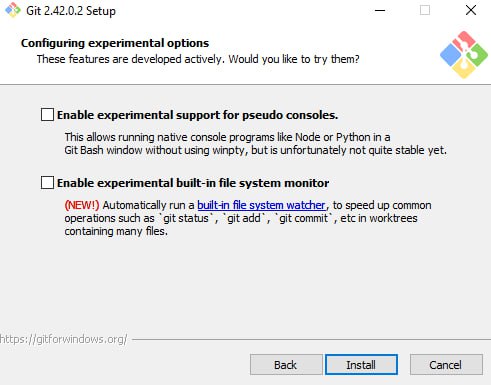Click the disabled maximize window button

click(425, 10)
